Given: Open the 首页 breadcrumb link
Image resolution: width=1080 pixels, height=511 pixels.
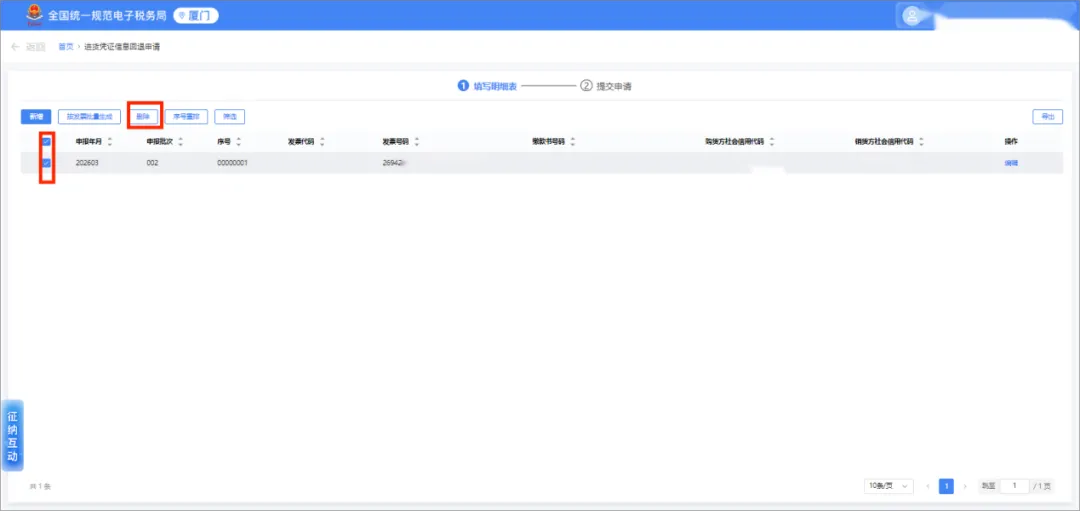Looking at the screenshot, I should 65,47.
